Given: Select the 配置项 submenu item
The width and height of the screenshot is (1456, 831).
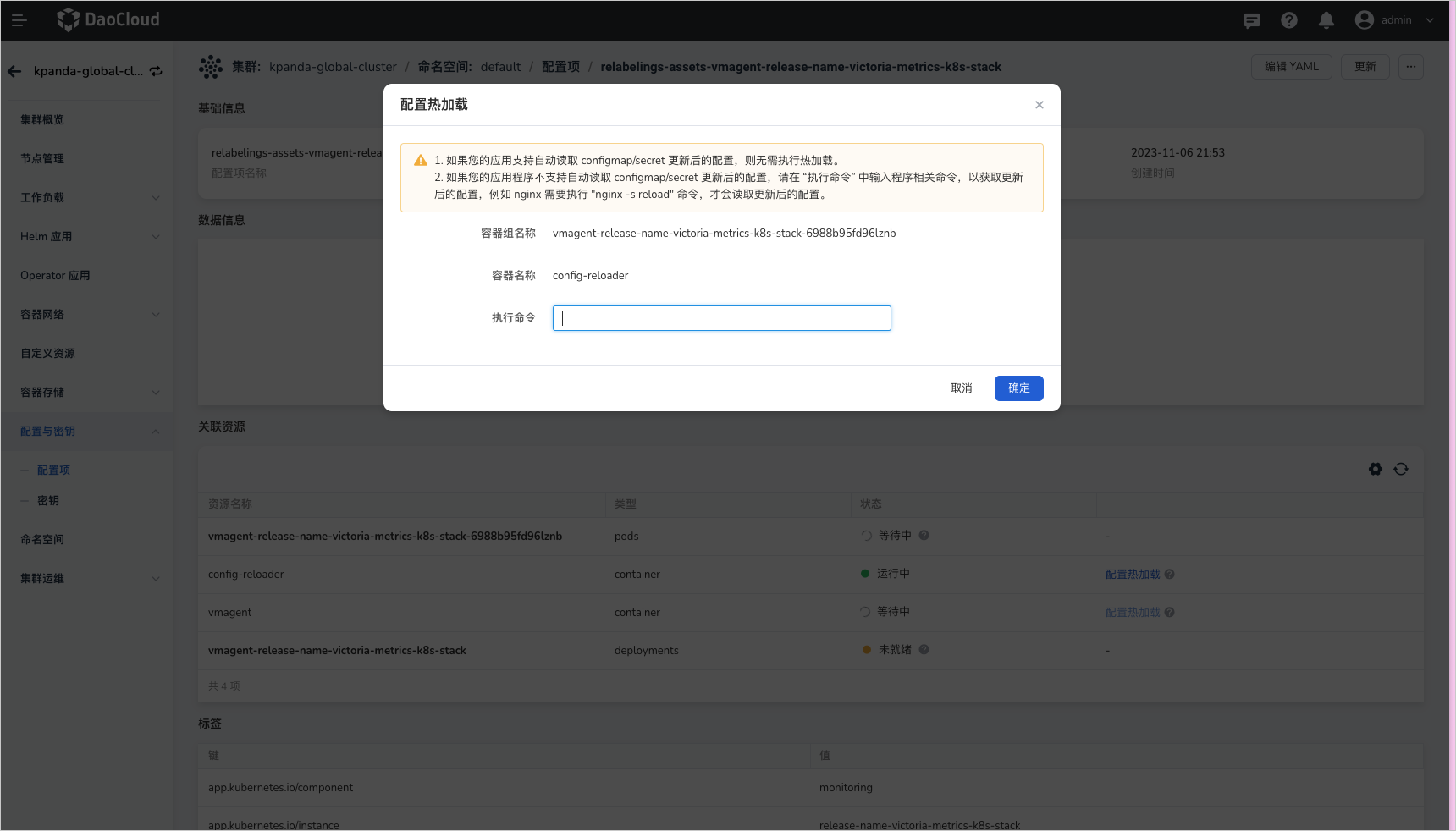Looking at the screenshot, I should point(53,471).
